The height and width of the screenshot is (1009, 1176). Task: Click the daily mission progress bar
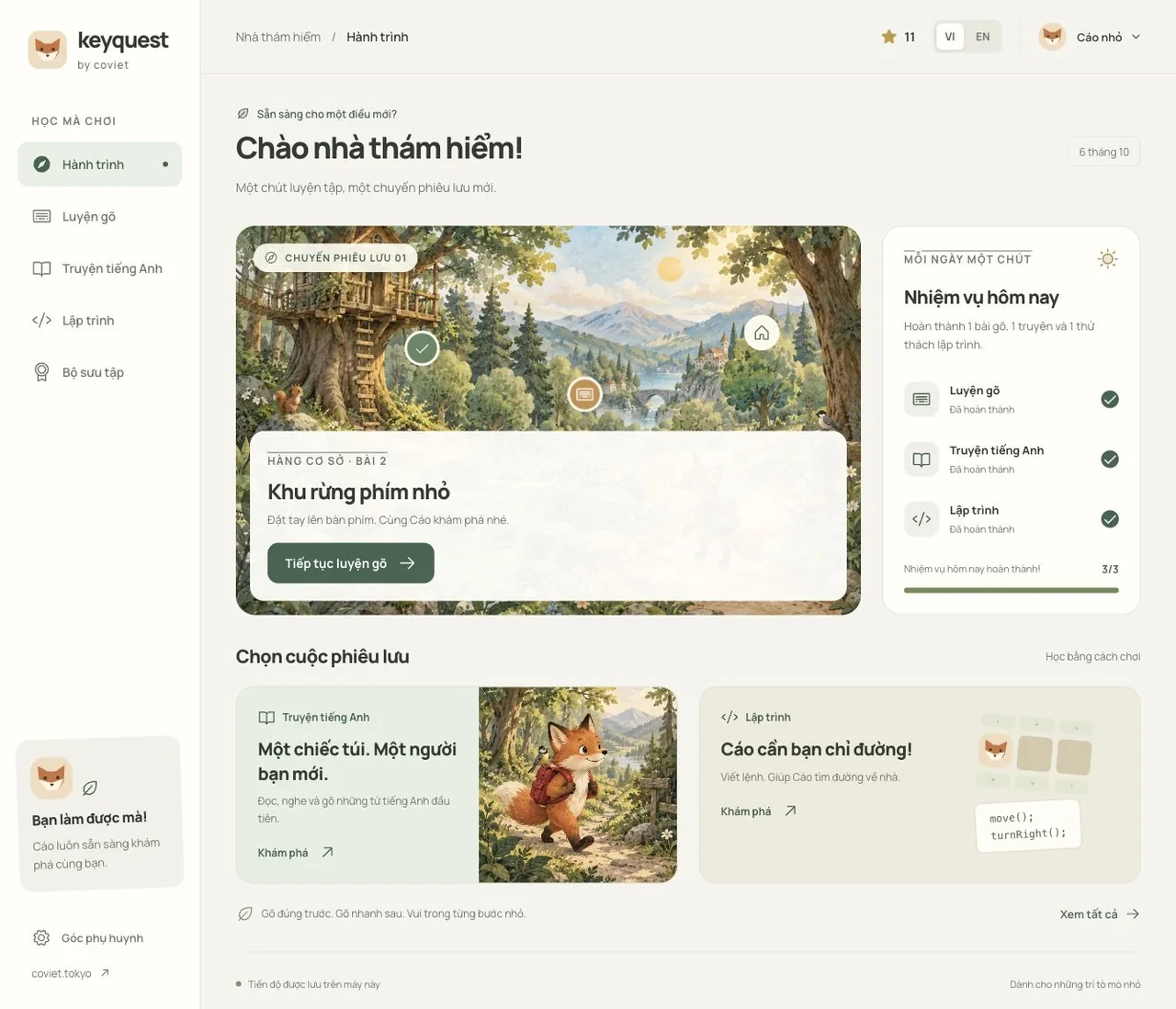[1011, 590]
